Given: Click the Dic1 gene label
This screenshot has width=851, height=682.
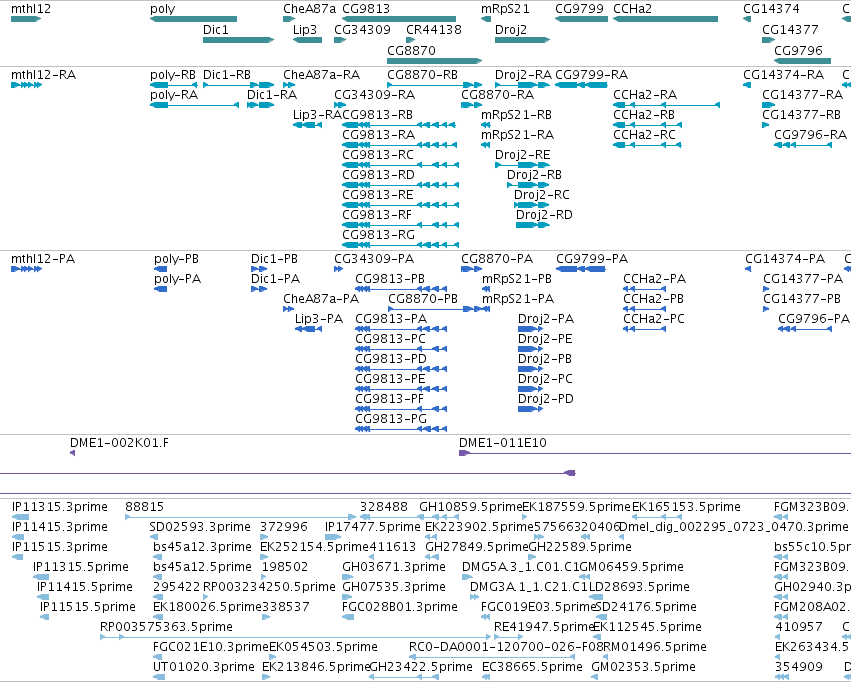Looking at the screenshot, I should pos(215,29).
